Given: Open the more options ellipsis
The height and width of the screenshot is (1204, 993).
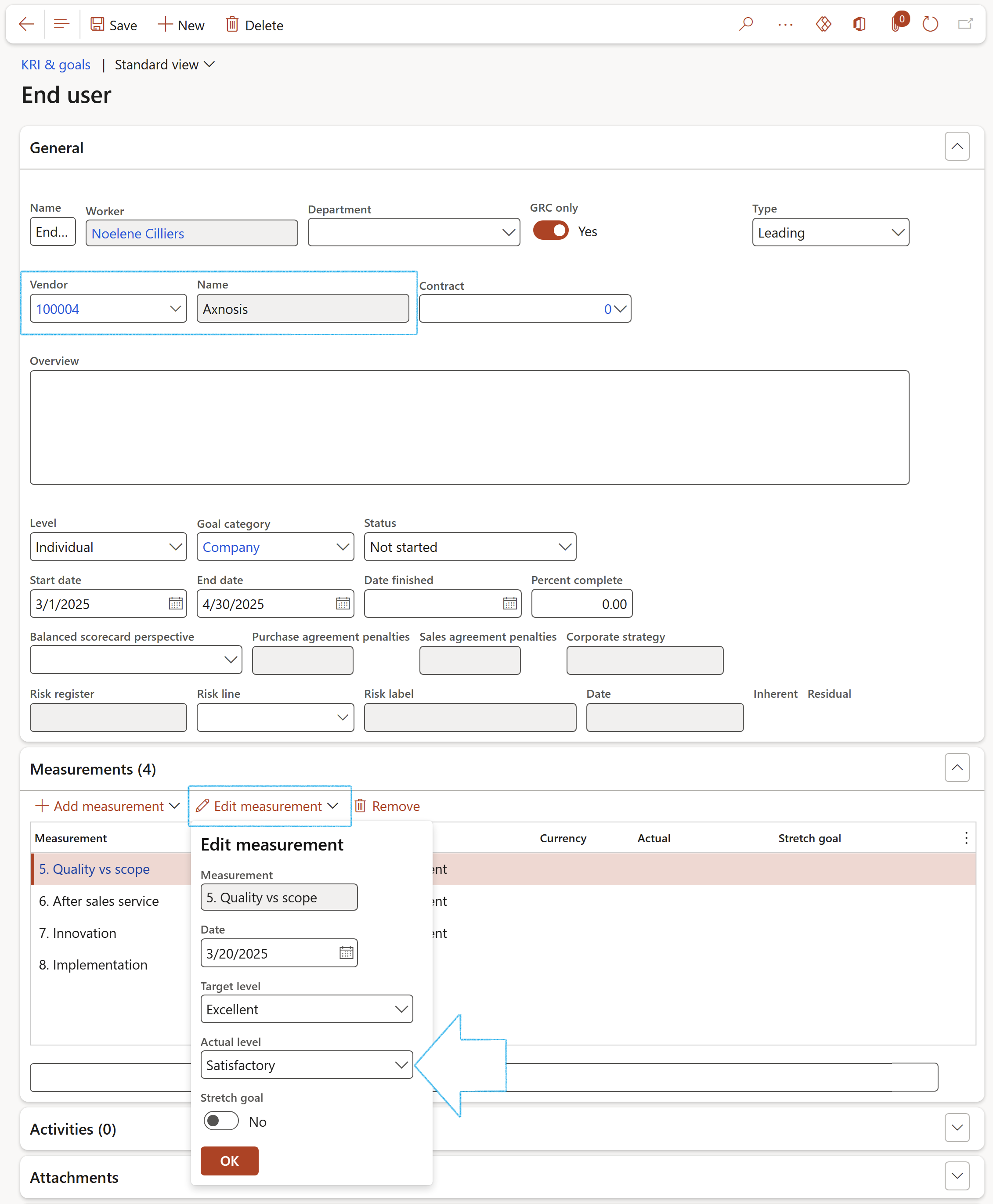Looking at the screenshot, I should click(x=785, y=25).
